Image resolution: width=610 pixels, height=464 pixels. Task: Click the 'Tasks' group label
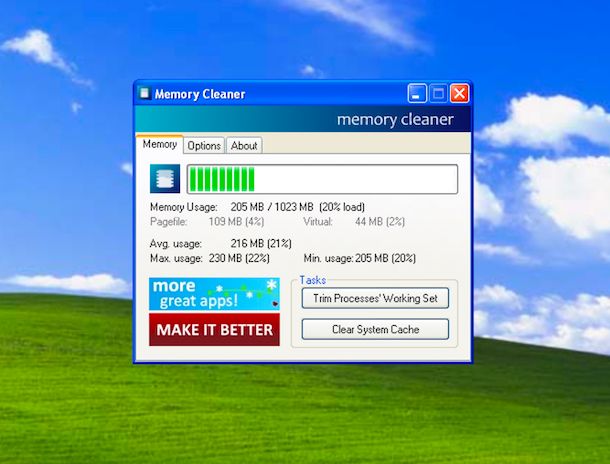tap(312, 280)
